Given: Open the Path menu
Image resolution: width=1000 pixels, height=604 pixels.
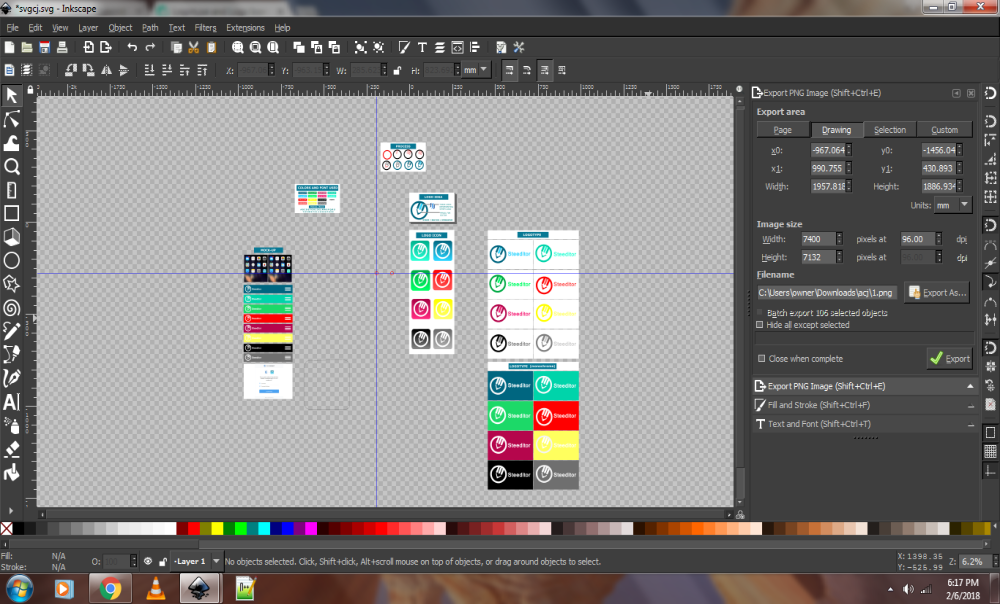Looking at the screenshot, I should point(150,28).
